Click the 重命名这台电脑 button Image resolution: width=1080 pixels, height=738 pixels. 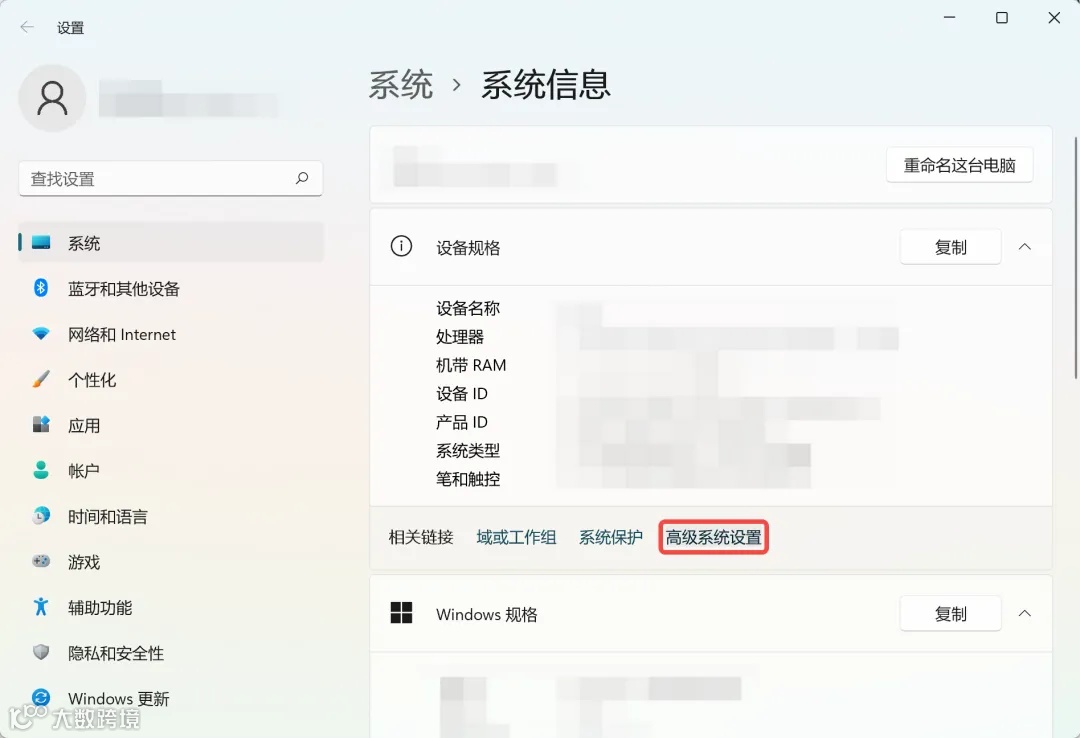(x=959, y=165)
